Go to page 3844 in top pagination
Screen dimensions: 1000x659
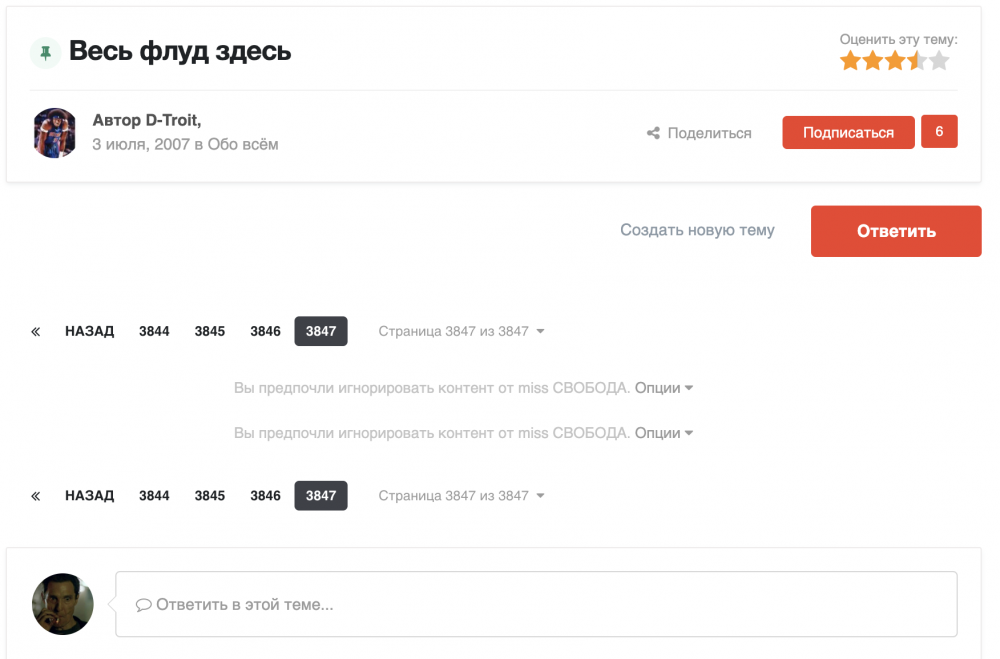click(x=154, y=331)
